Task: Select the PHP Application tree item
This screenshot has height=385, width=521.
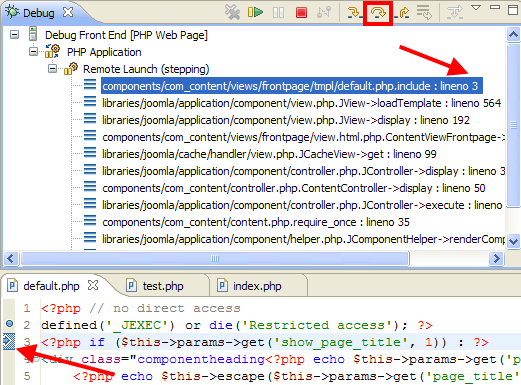Action: click(x=104, y=52)
